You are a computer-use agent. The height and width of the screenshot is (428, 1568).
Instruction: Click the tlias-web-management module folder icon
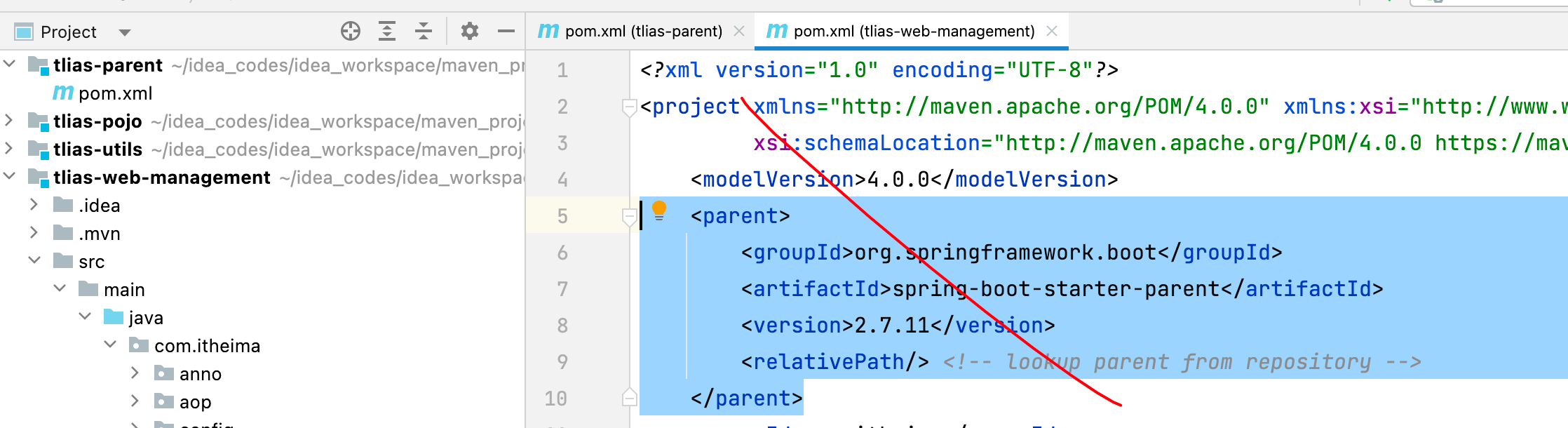(x=38, y=177)
